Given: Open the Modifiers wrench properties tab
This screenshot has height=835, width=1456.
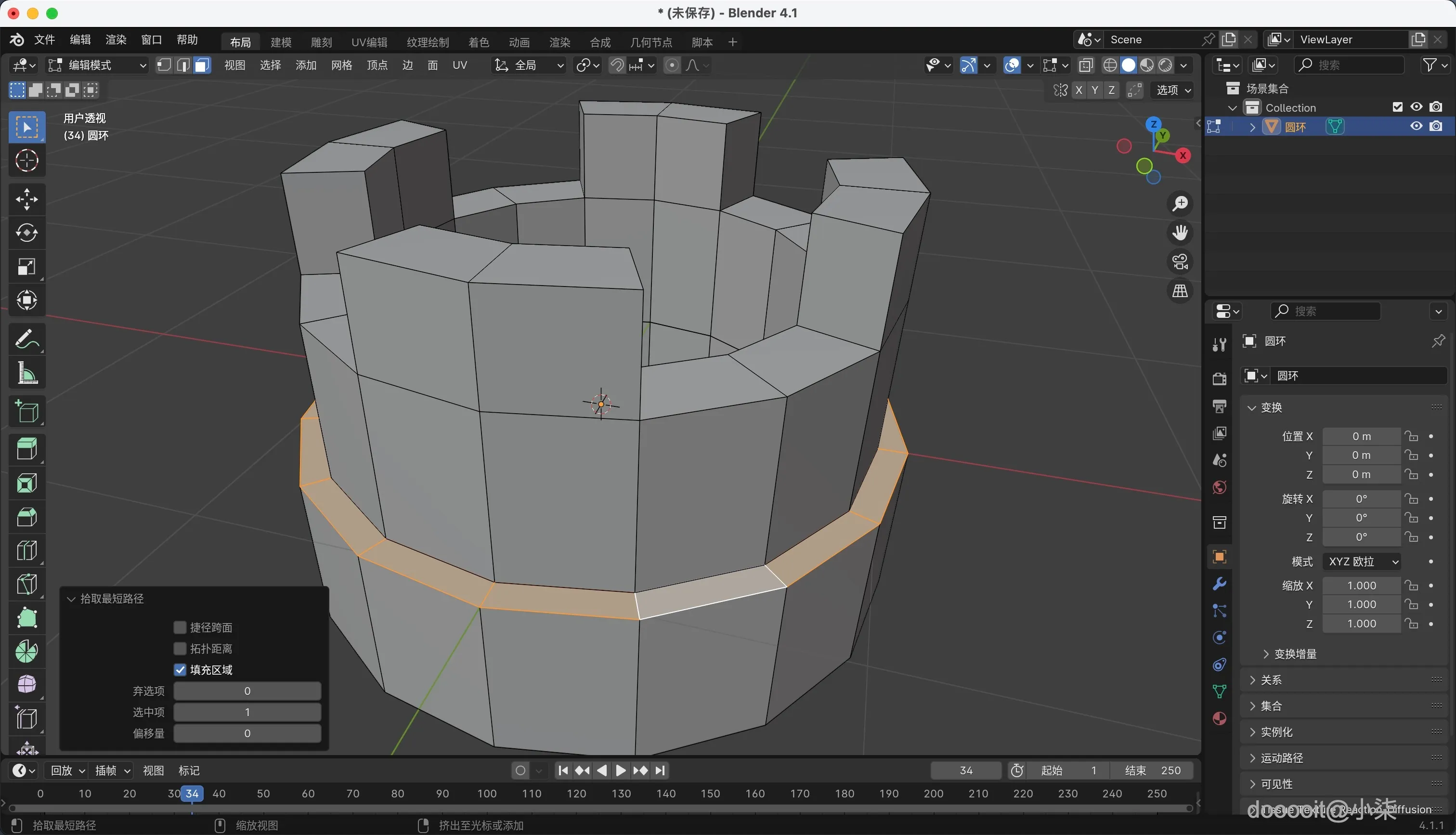Looking at the screenshot, I should [1219, 584].
